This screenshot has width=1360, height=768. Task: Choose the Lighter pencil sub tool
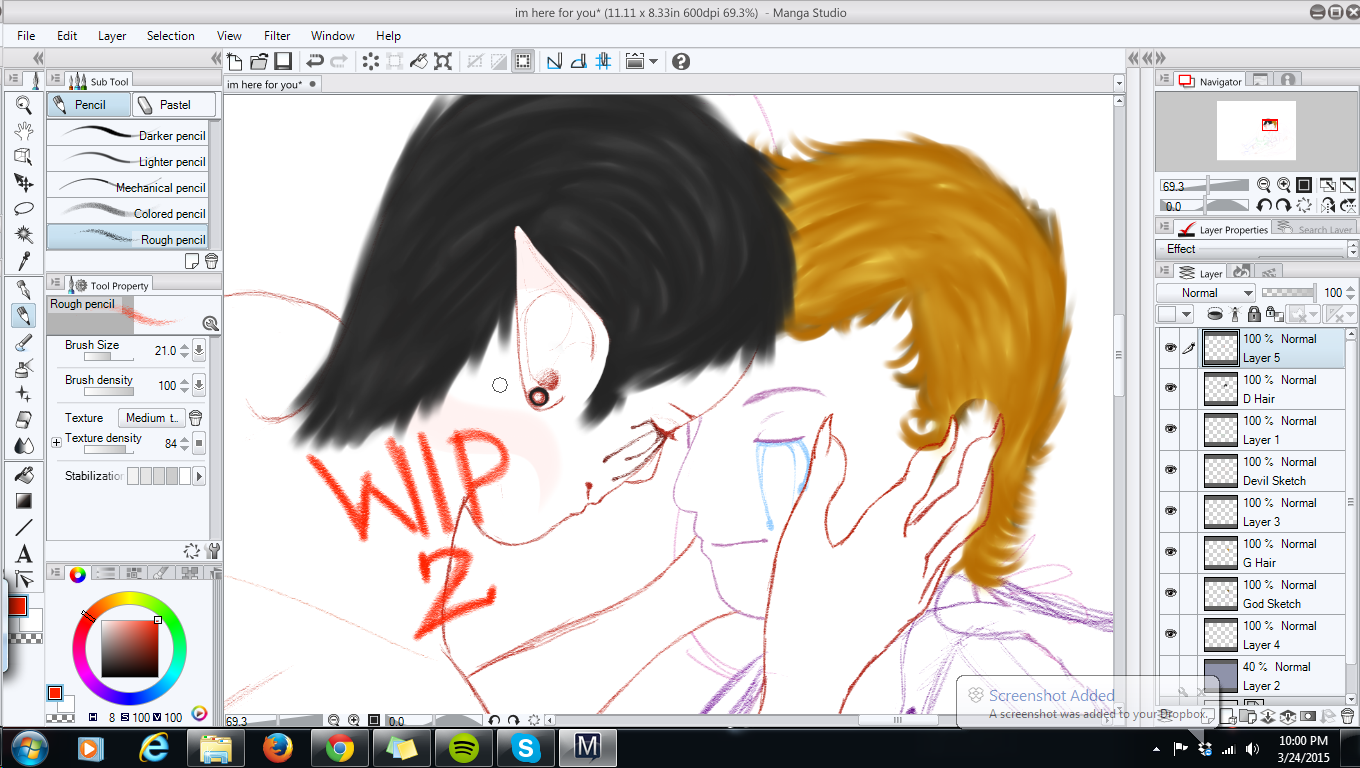[x=128, y=159]
